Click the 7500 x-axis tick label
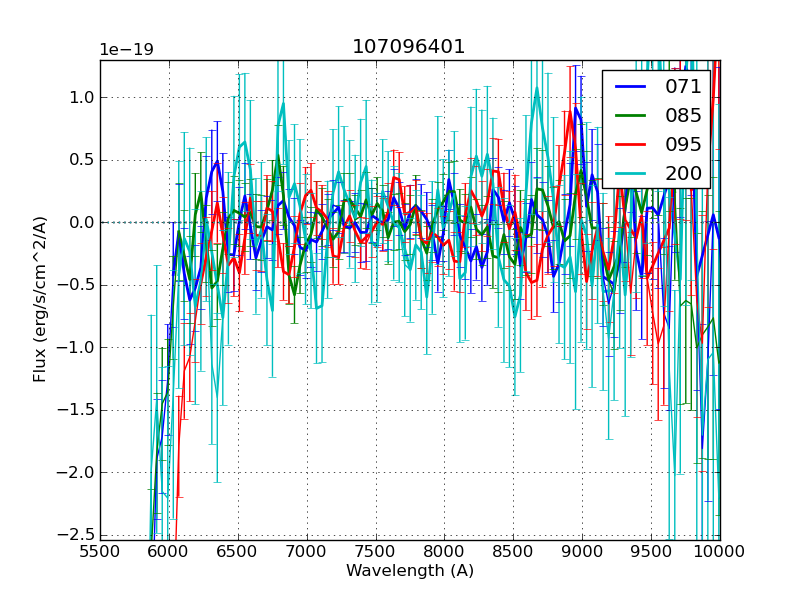Screen dimensions: 800x600 pyautogui.click(x=376, y=550)
